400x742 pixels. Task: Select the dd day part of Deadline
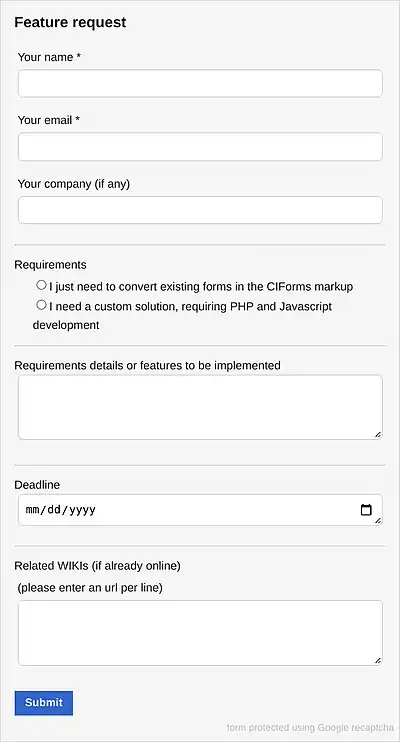tap(55, 510)
